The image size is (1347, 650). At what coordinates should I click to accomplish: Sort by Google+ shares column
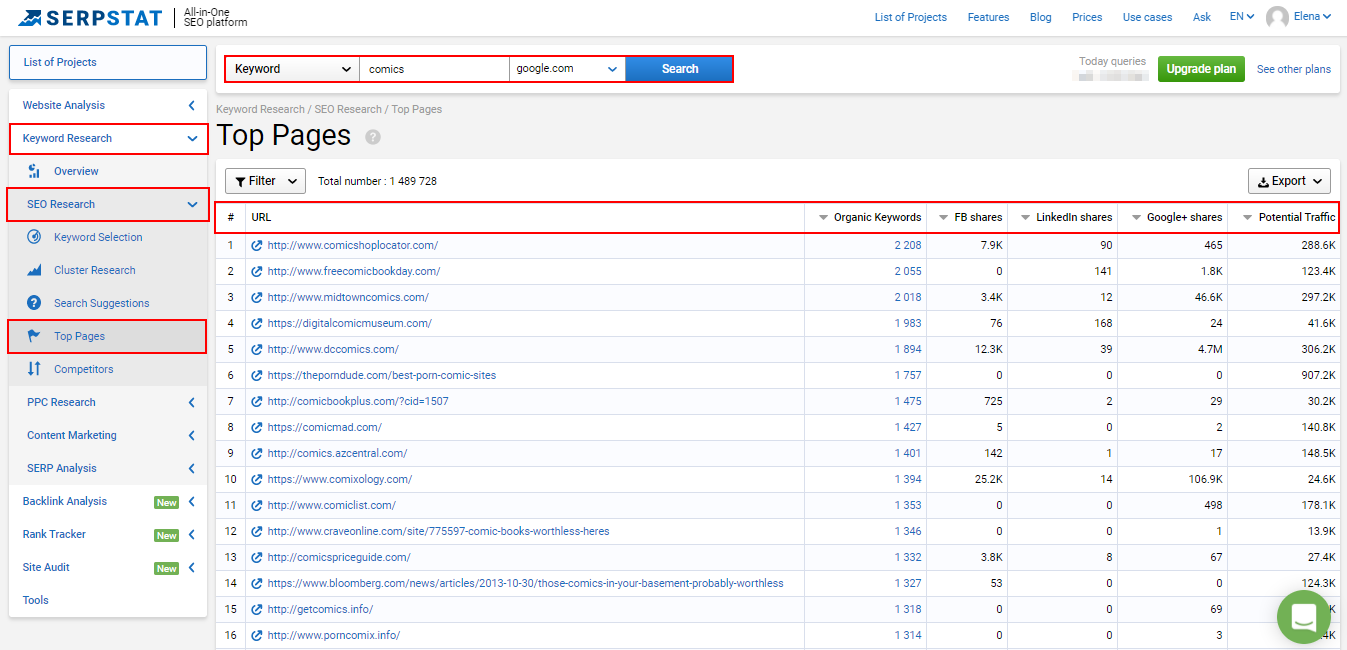tap(1177, 217)
